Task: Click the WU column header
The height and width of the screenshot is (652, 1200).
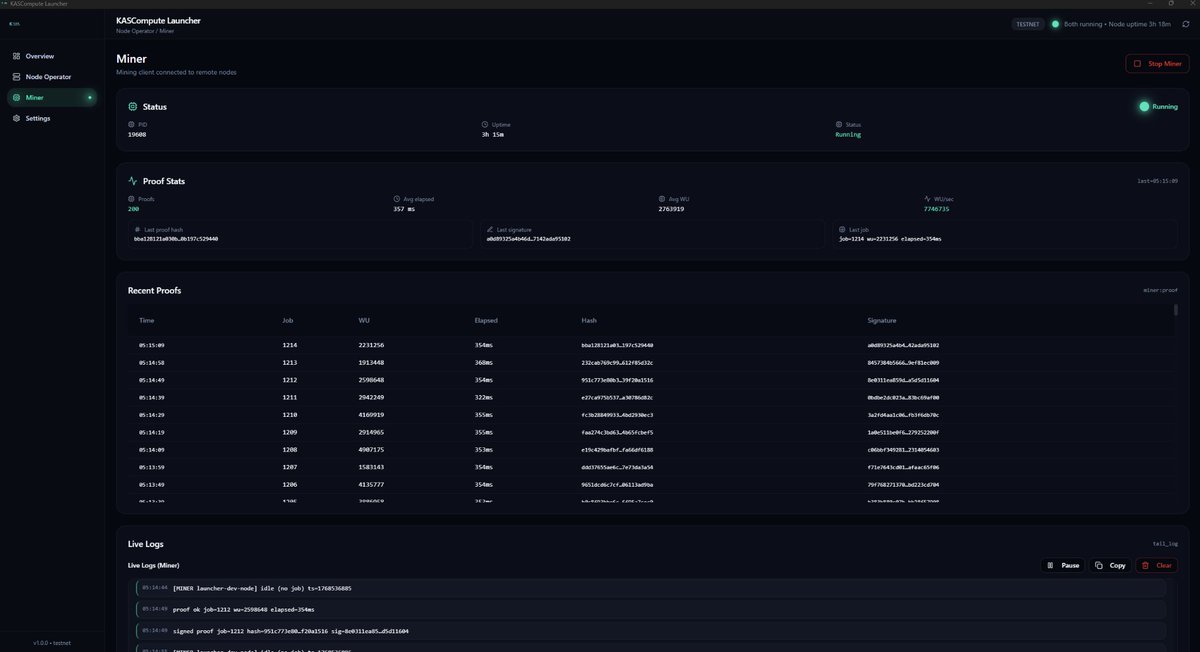Action: click(364, 320)
